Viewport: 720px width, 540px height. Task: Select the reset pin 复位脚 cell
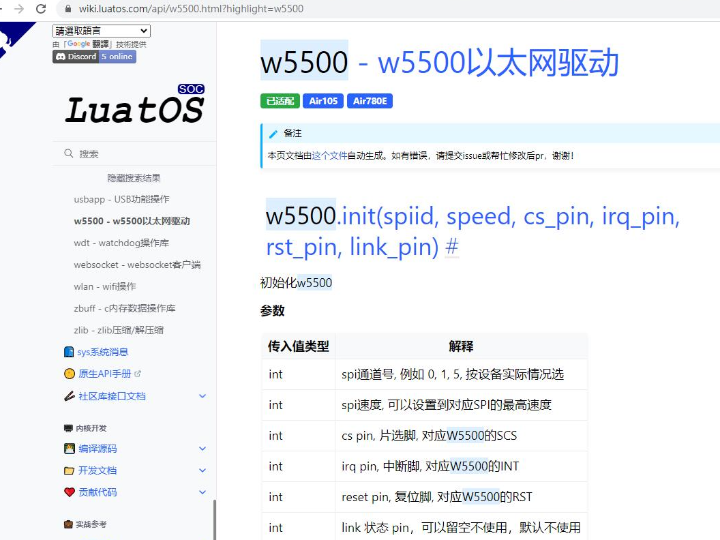click(x=461, y=497)
